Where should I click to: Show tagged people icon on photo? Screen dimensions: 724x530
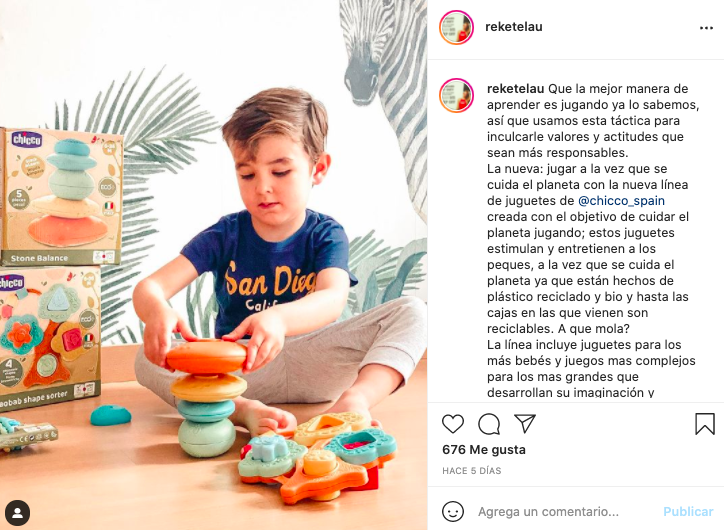[x=18, y=512]
